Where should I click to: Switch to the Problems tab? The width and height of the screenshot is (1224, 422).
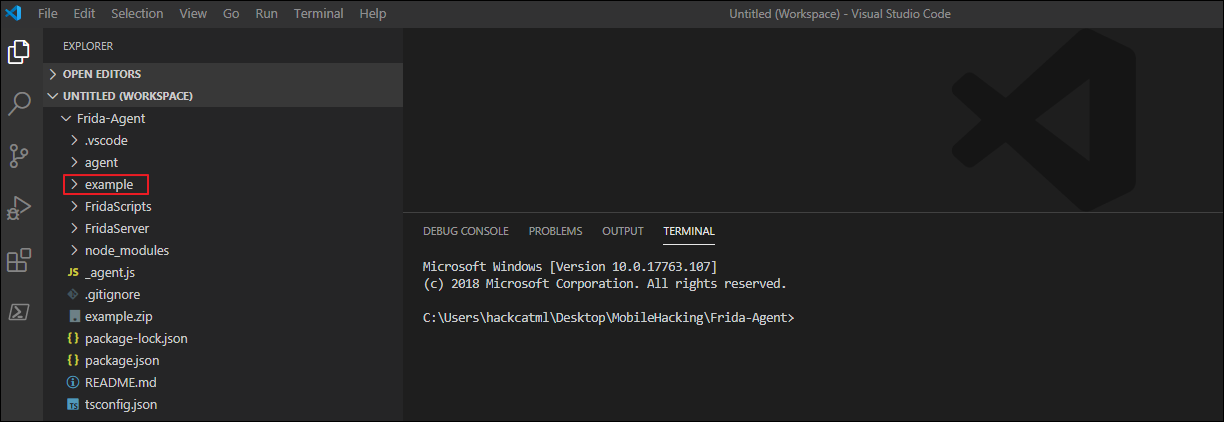tap(555, 231)
